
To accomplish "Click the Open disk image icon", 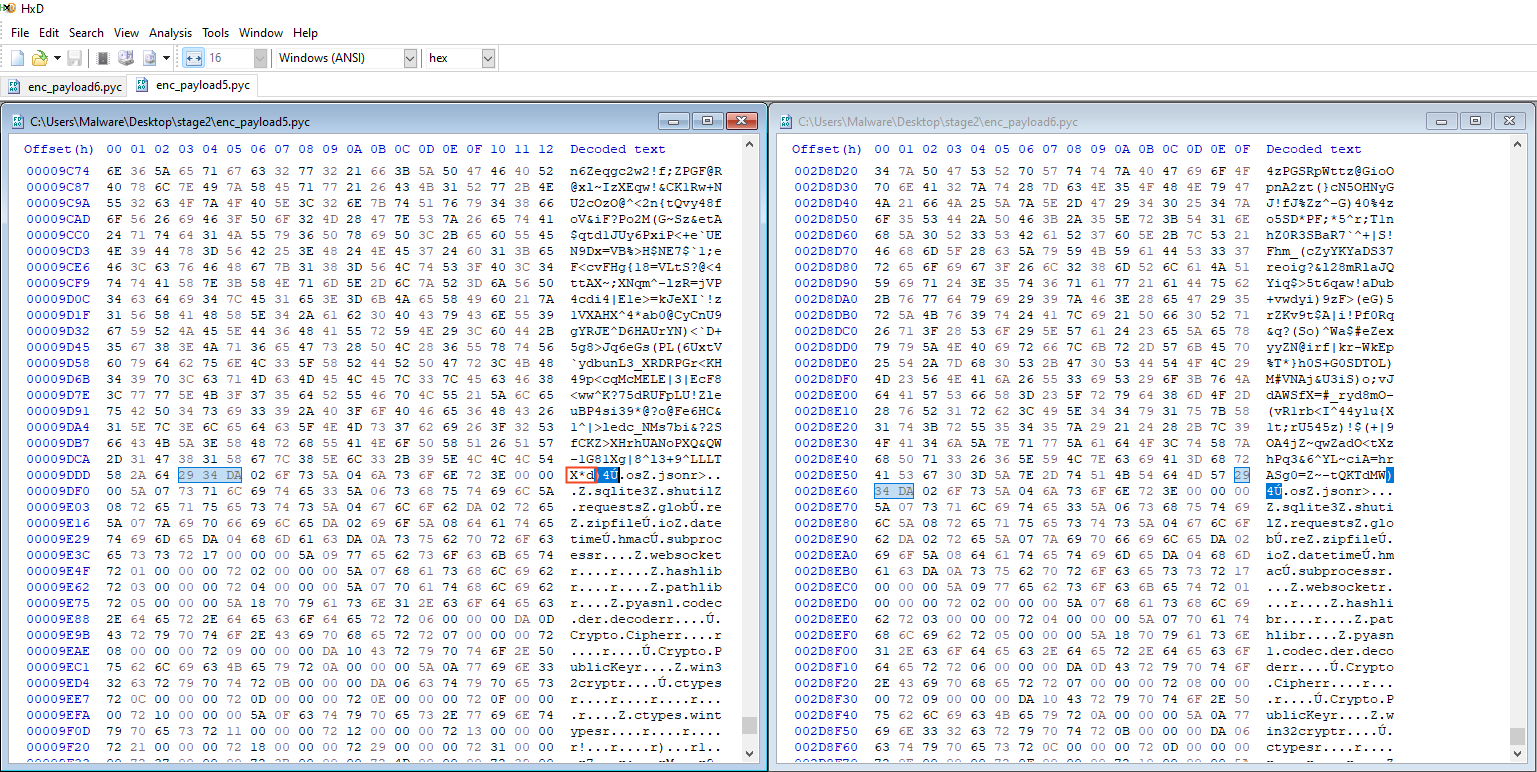I will 150,58.
